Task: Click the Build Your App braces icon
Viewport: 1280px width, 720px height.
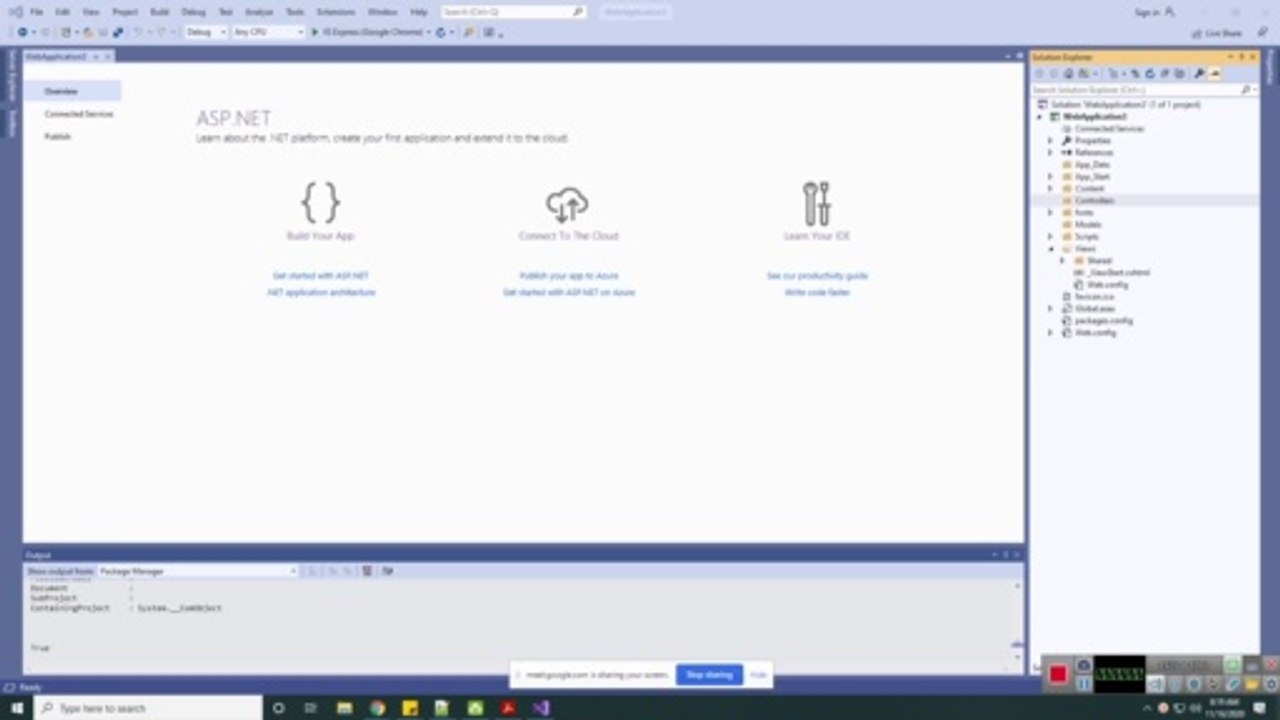Action: point(320,203)
